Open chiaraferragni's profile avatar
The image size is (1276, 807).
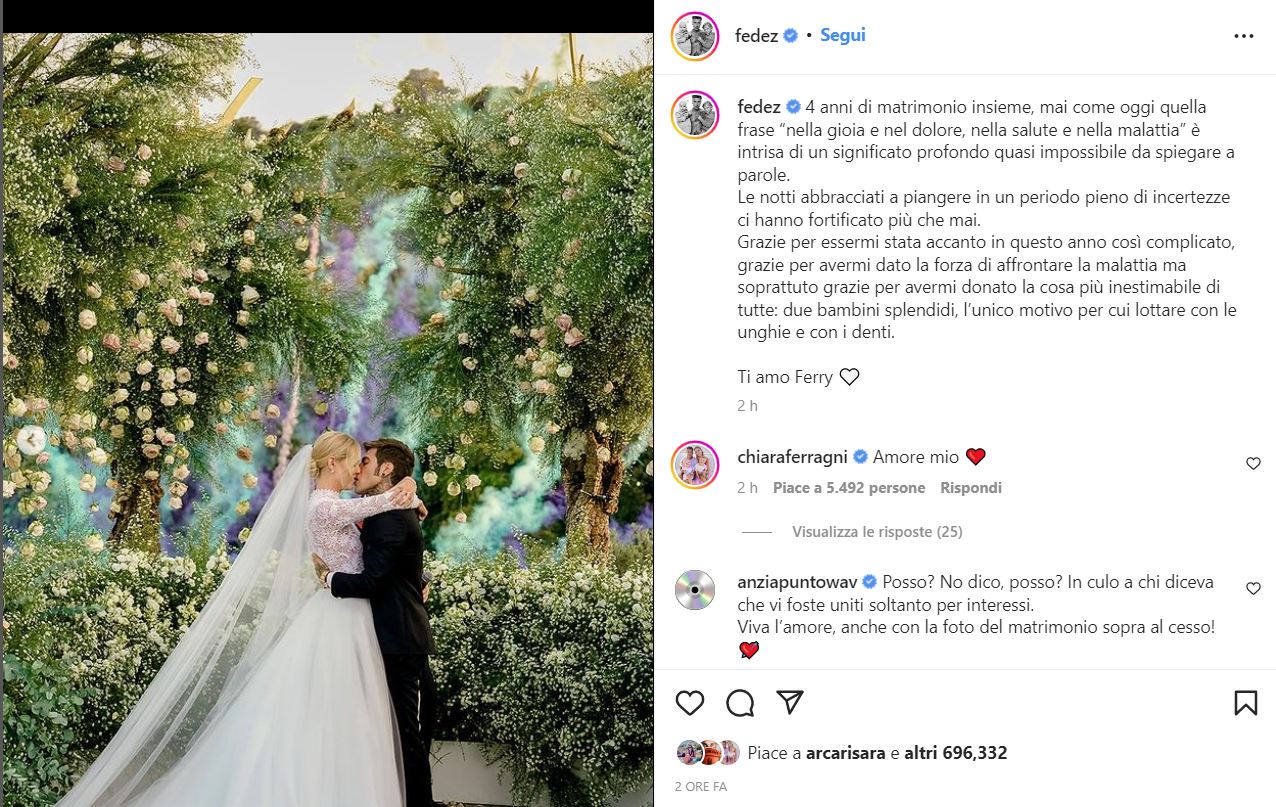(x=694, y=464)
